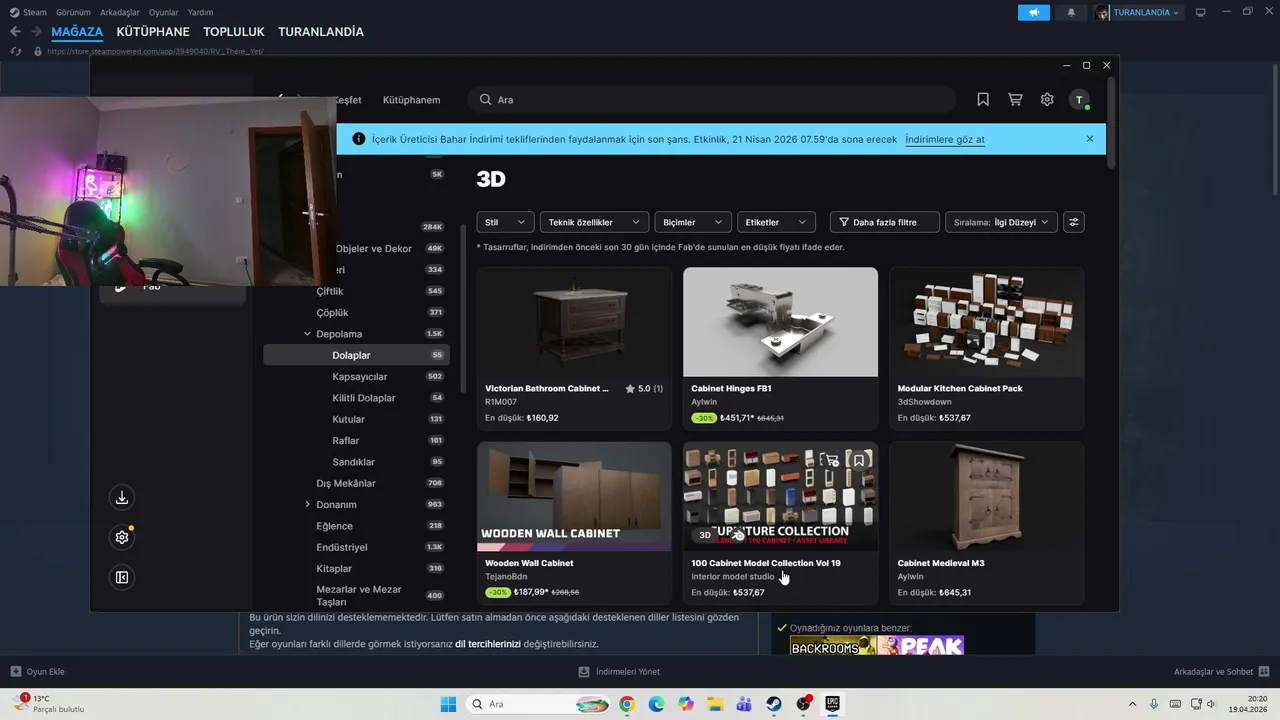Collapse the Depolama category chevron

click(307, 334)
